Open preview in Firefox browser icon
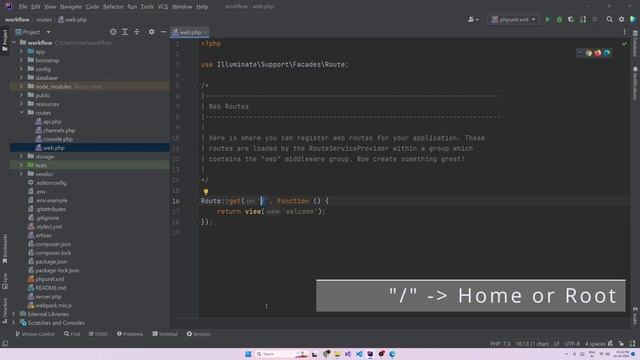 coord(598,53)
